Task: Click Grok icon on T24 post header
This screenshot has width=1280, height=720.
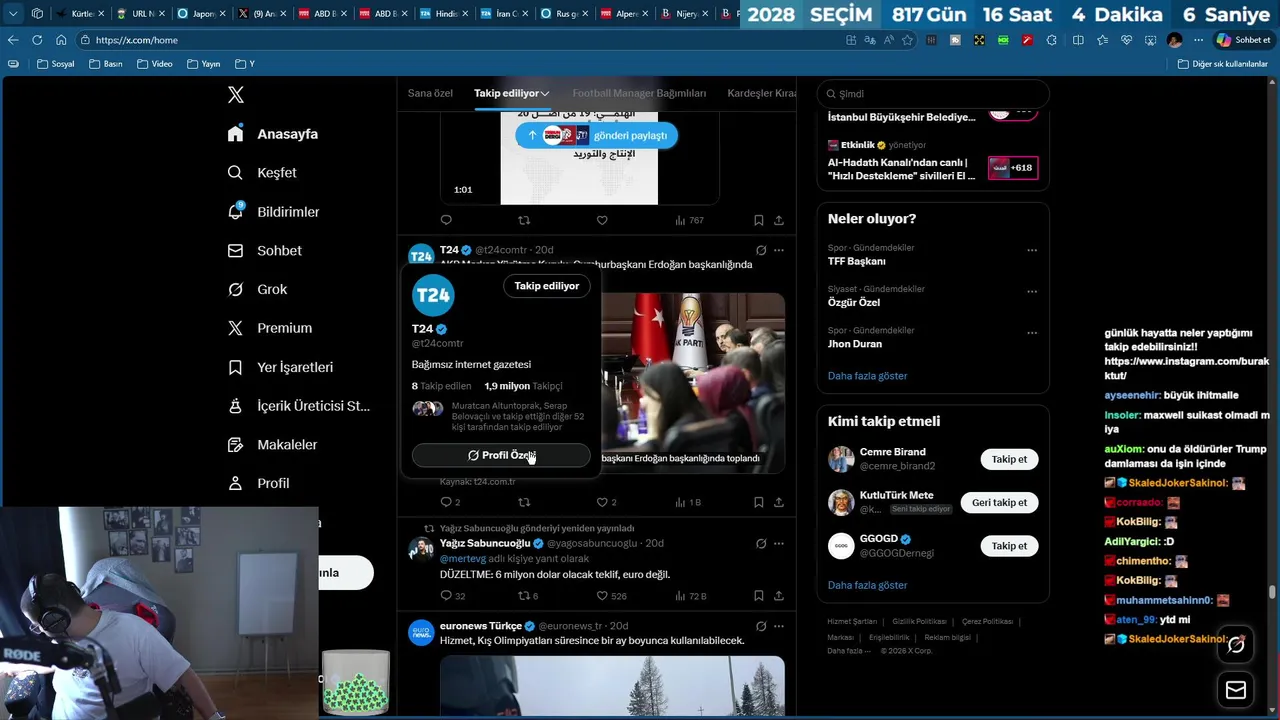Action: [x=761, y=250]
